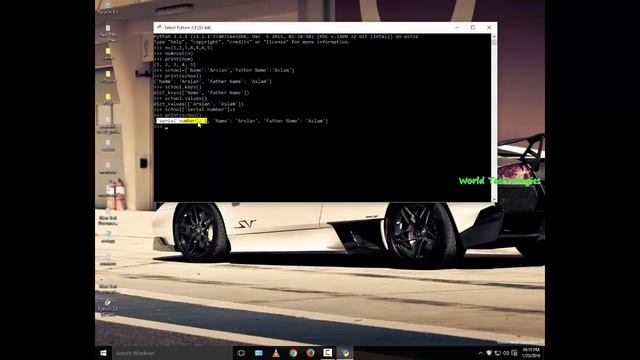Open network status in system tray
640x360 pixels.
click(x=498, y=353)
